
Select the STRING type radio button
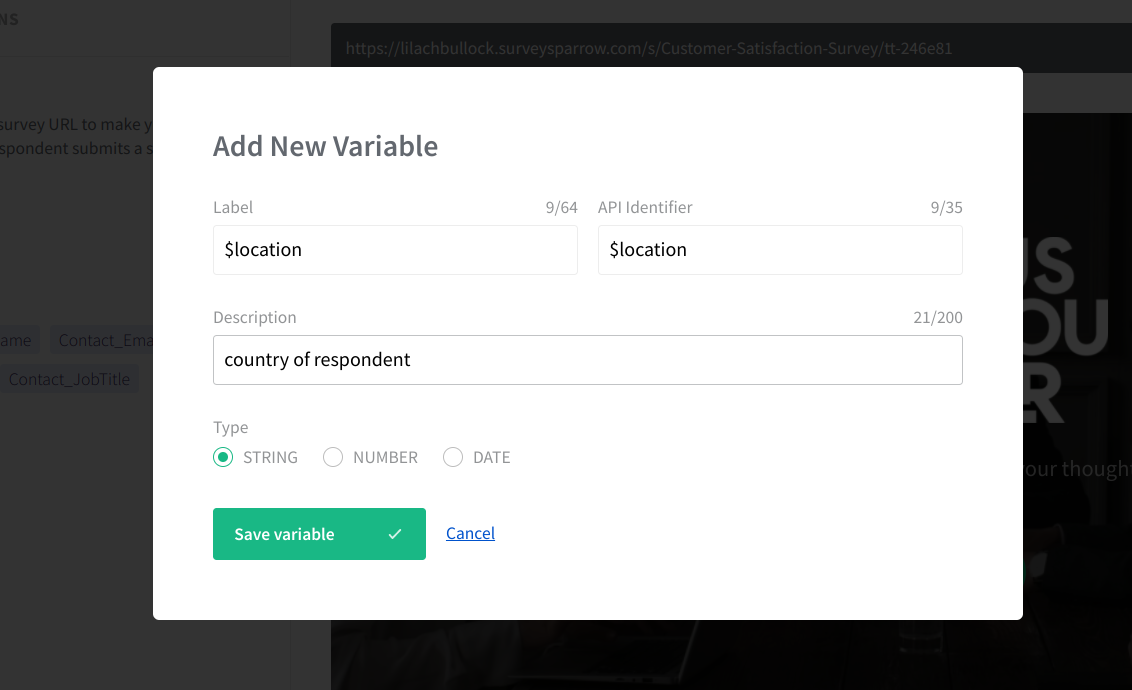tap(223, 457)
